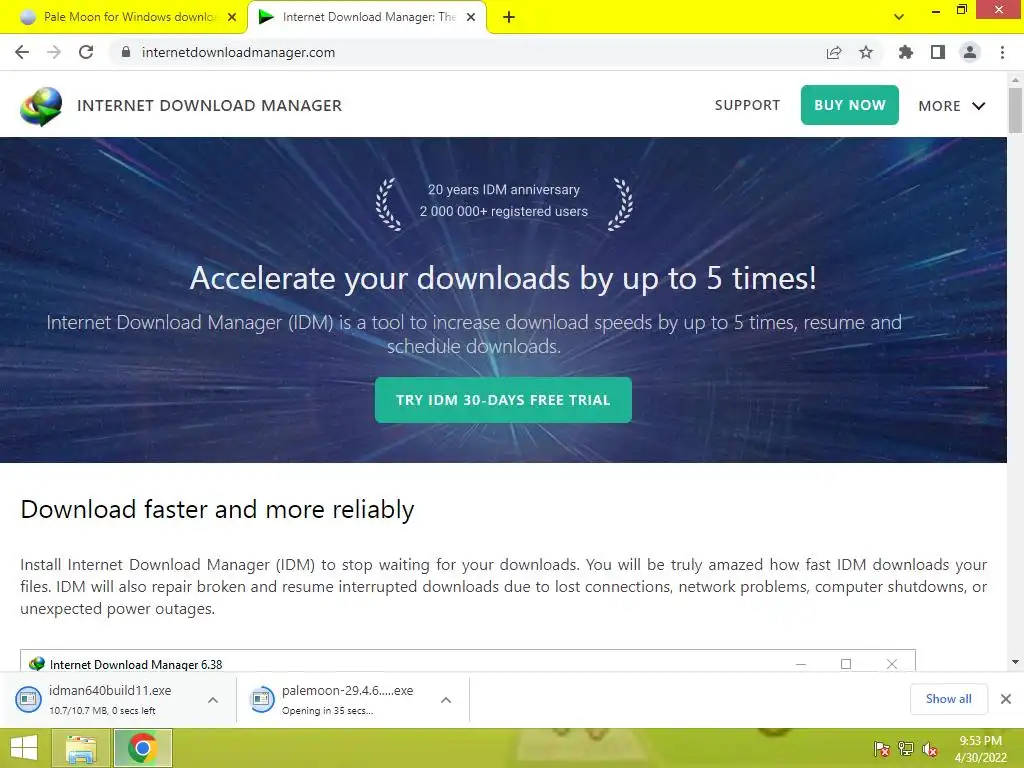Close the Internet Download Manager tab
The height and width of the screenshot is (768, 1024).
[x=471, y=17]
